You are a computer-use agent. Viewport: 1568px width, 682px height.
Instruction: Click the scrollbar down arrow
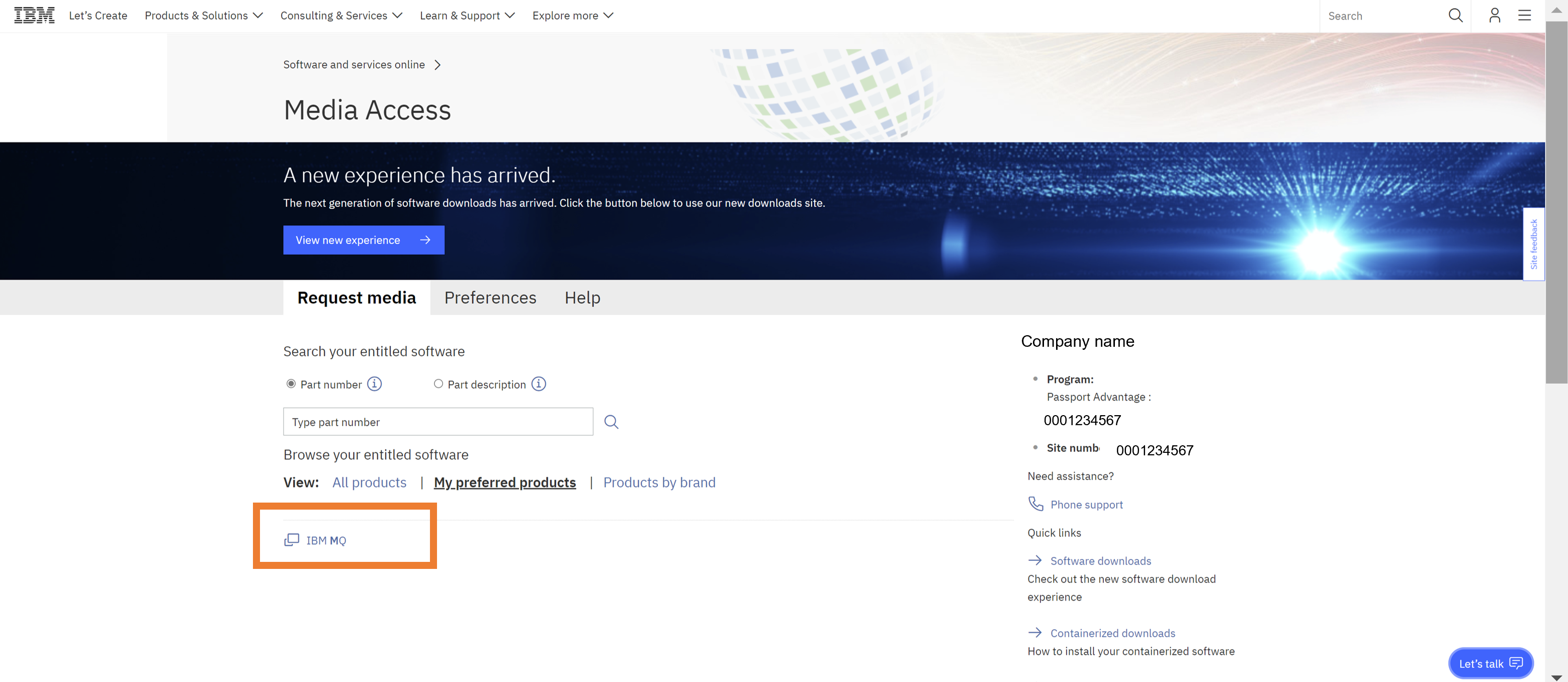(1556, 677)
